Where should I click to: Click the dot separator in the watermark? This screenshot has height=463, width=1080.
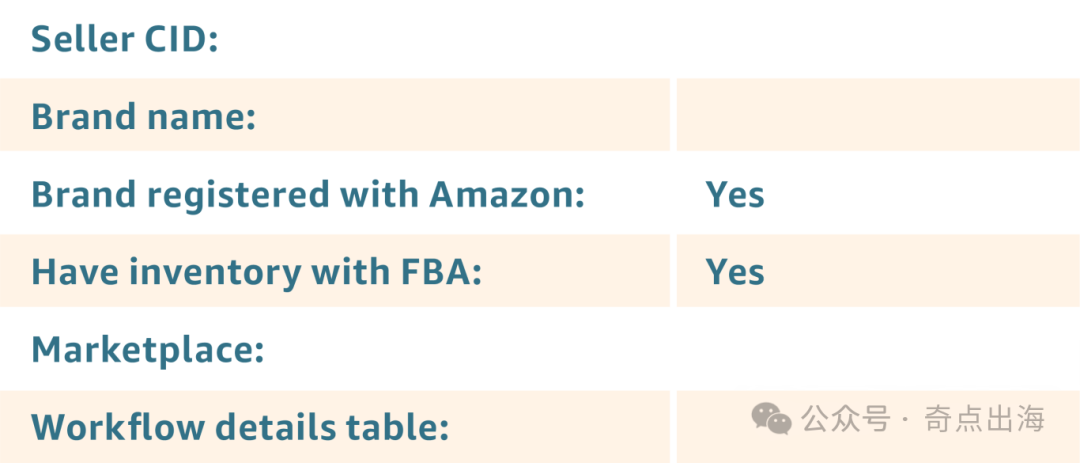coord(906,420)
